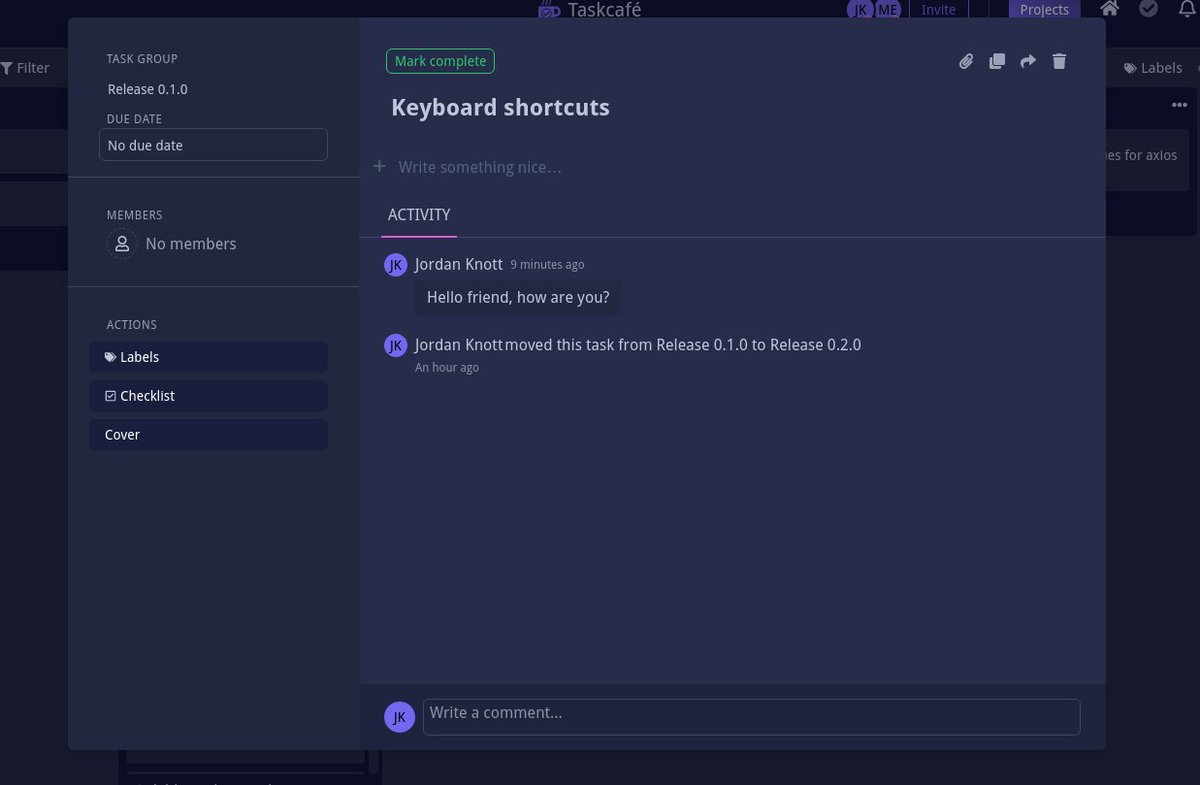The image size is (1200, 785).
Task: Click the Taskcafé logo icon
Action: point(549,9)
